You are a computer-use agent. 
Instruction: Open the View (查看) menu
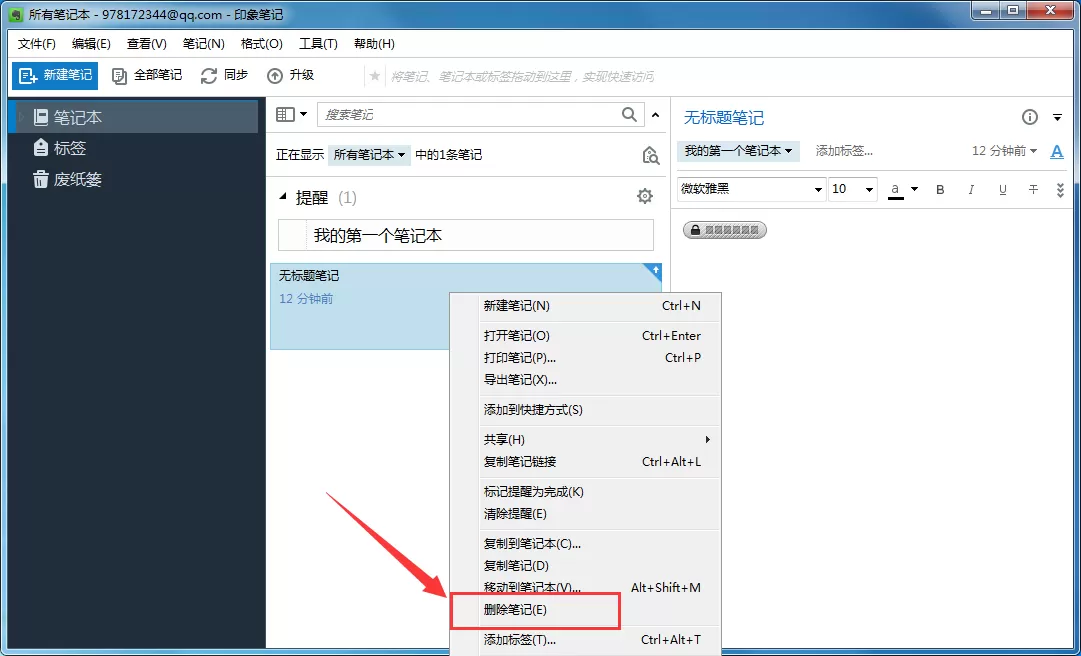tap(146, 43)
